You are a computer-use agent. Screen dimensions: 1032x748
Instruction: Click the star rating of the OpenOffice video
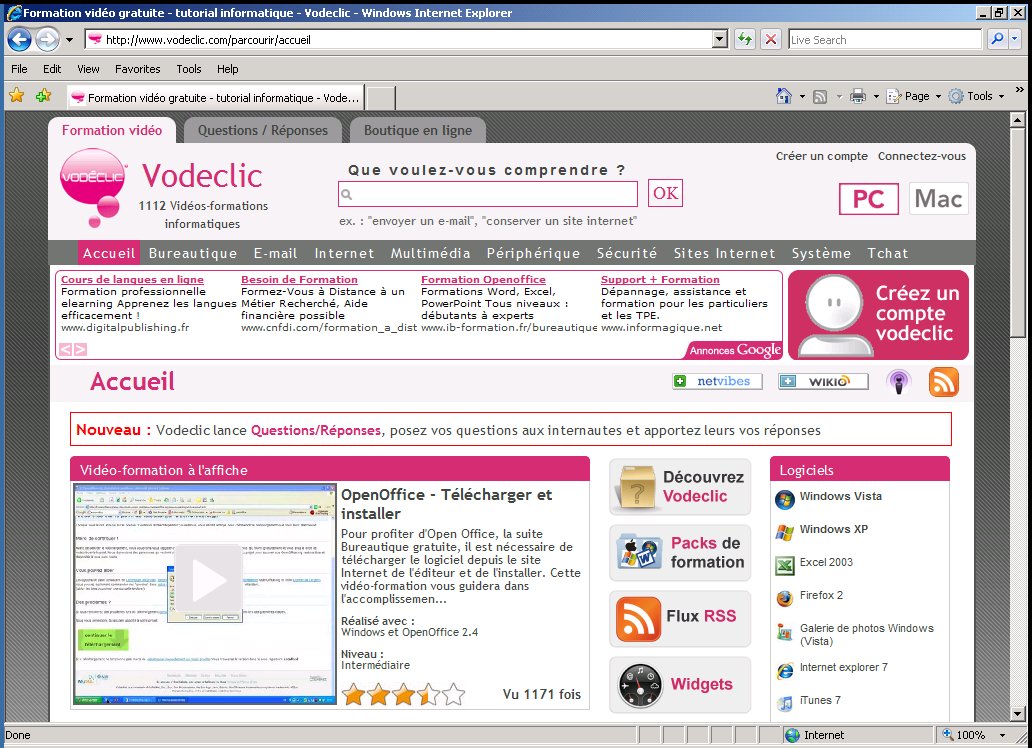coord(403,694)
